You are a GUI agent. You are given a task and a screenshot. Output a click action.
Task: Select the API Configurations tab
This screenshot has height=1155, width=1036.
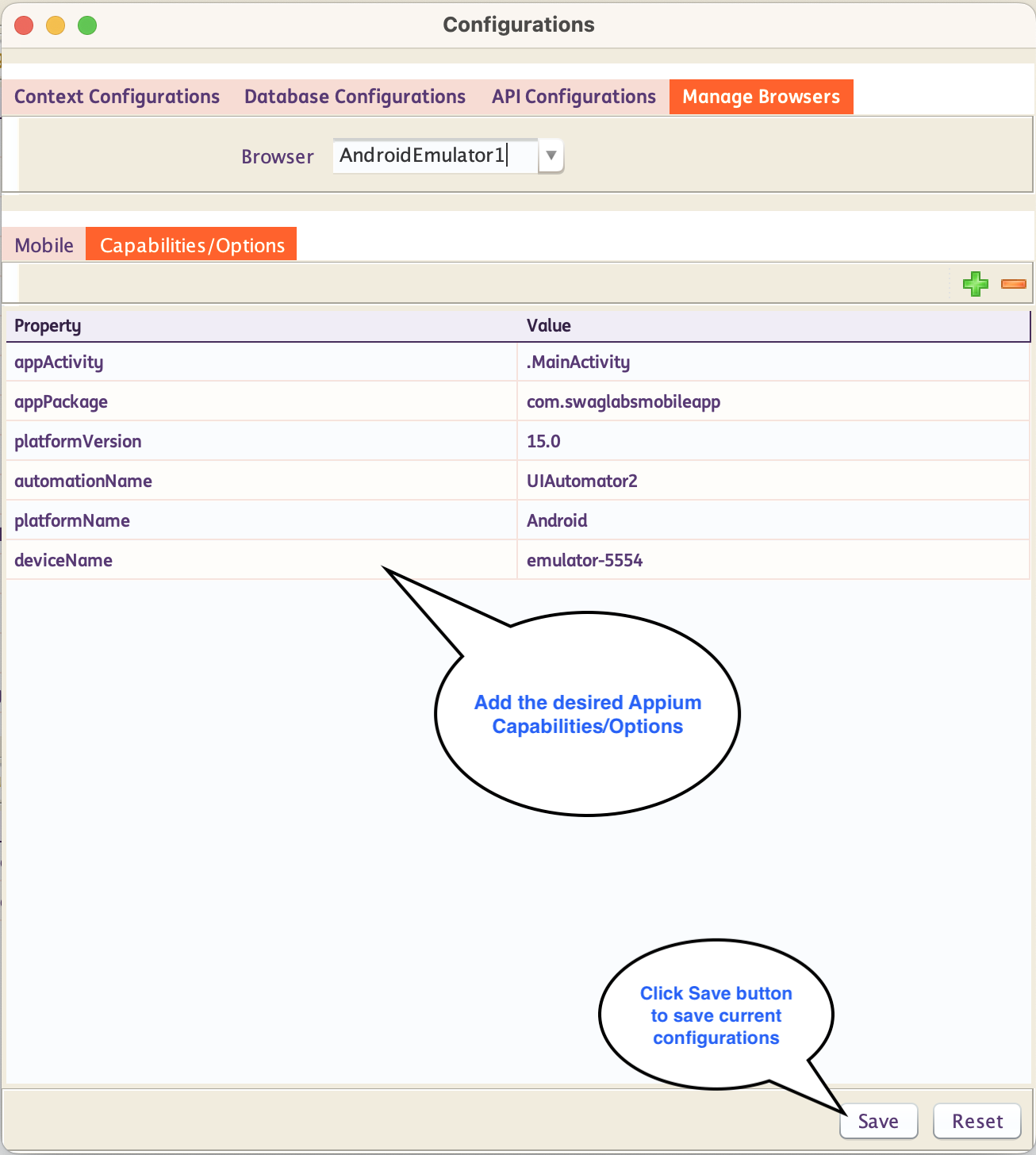[x=574, y=97]
